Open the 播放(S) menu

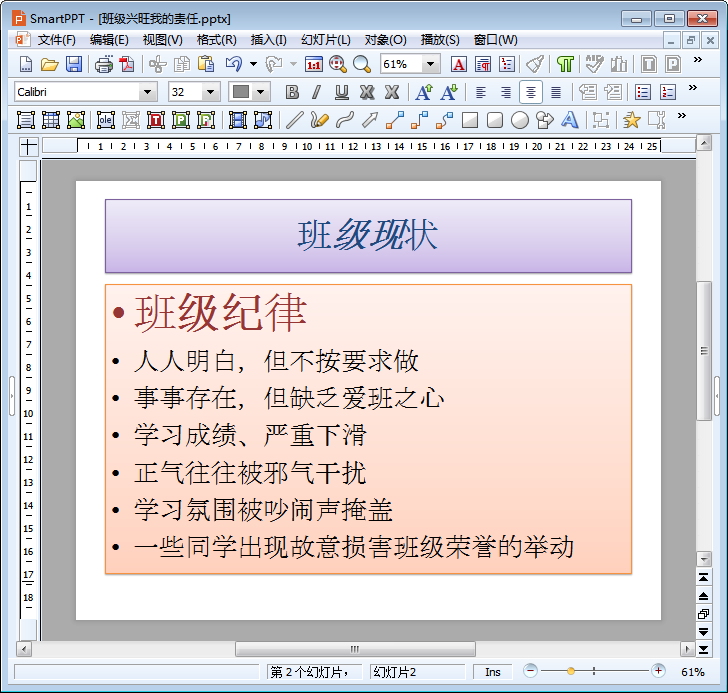point(440,40)
